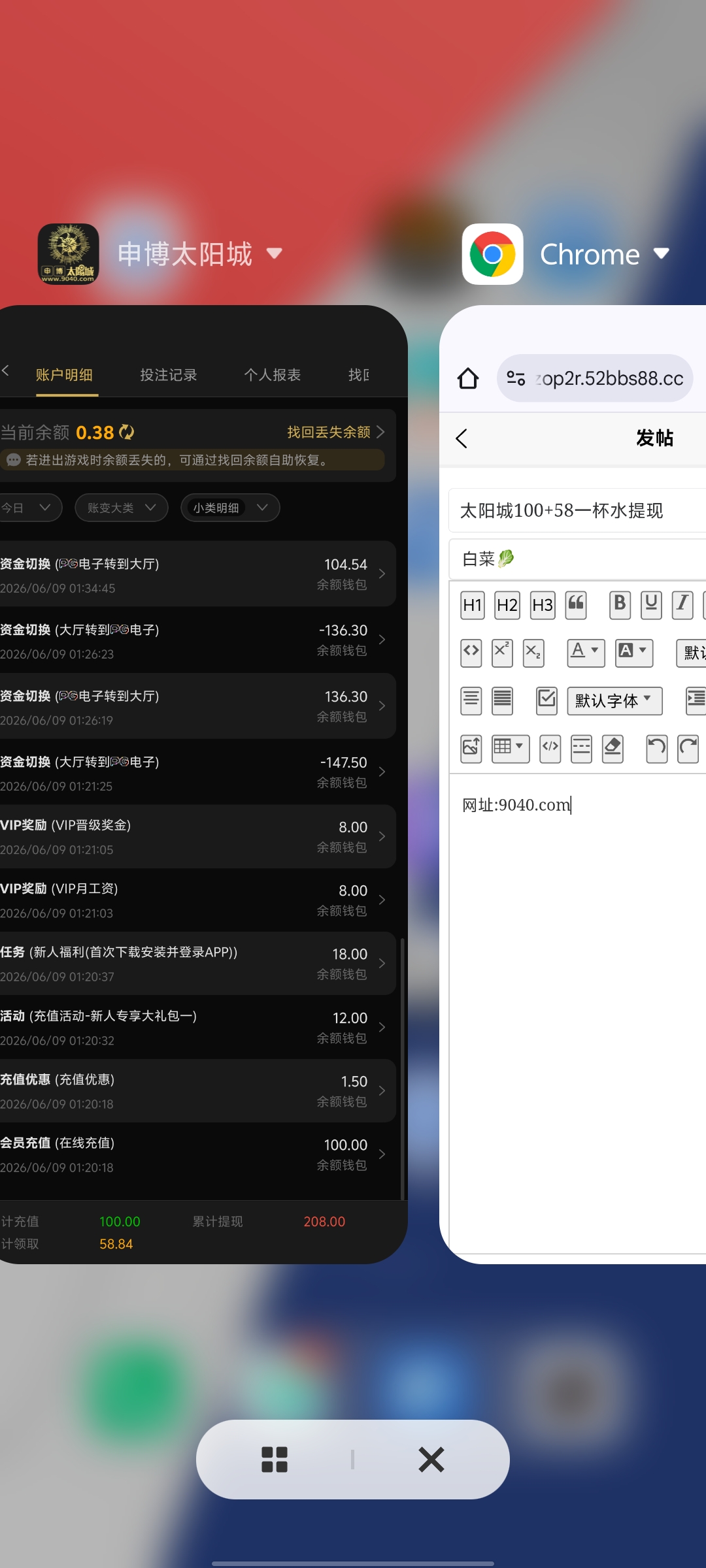Clear formatting with the eraser icon
706x1568 pixels.
[613, 749]
